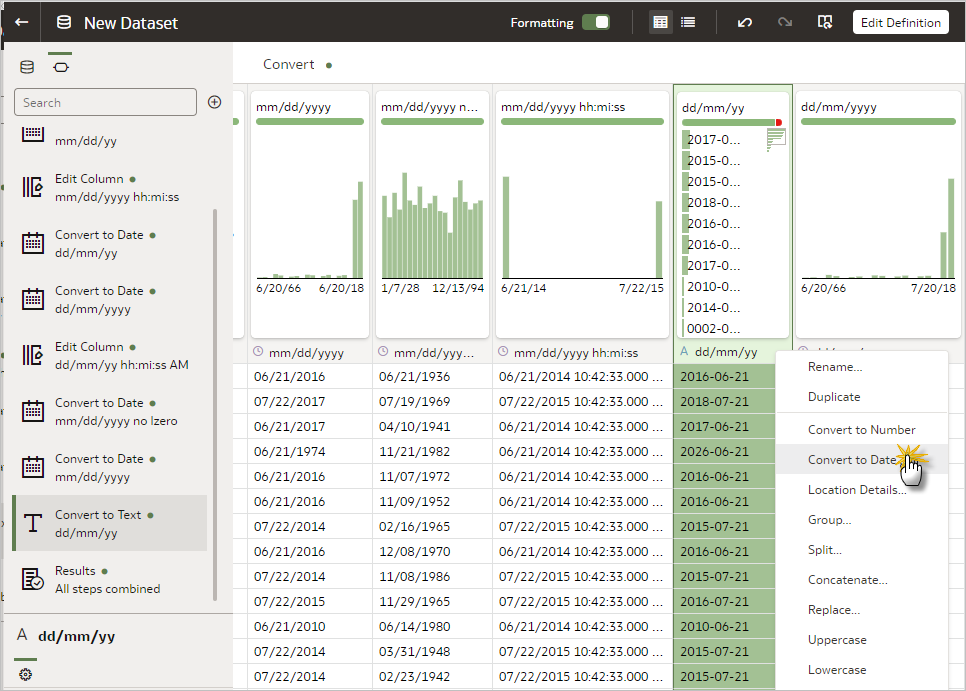Toggle the Formatting switch
Screen dimensions: 966x691
596,22
